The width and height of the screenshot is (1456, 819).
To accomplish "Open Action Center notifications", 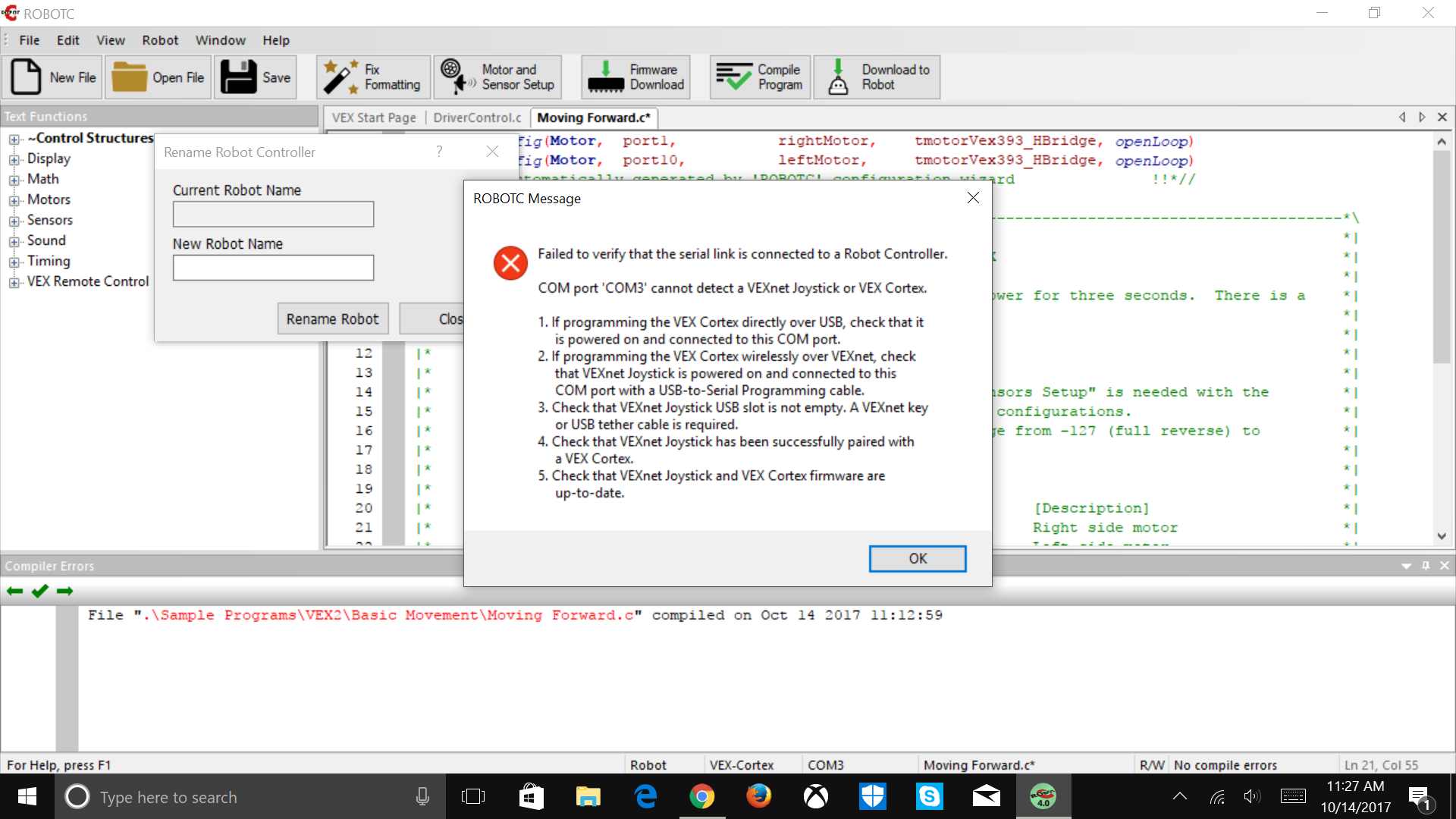I will coord(1419,796).
